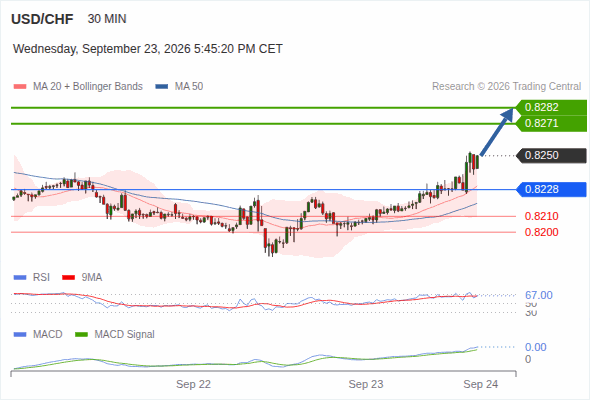
Task: Click the RSI 67.00 value label
Action: 539,295
